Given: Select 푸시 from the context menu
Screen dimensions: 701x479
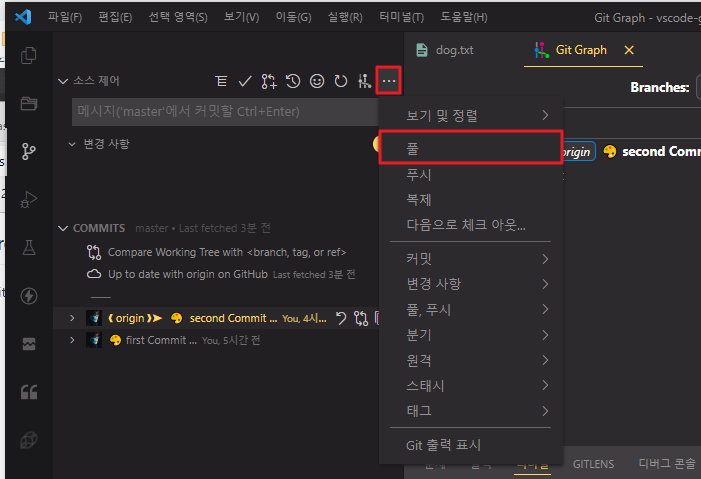Looking at the screenshot, I should (471, 174).
